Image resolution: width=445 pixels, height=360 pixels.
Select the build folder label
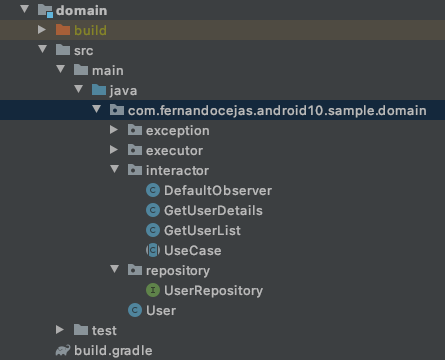(x=90, y=30)
